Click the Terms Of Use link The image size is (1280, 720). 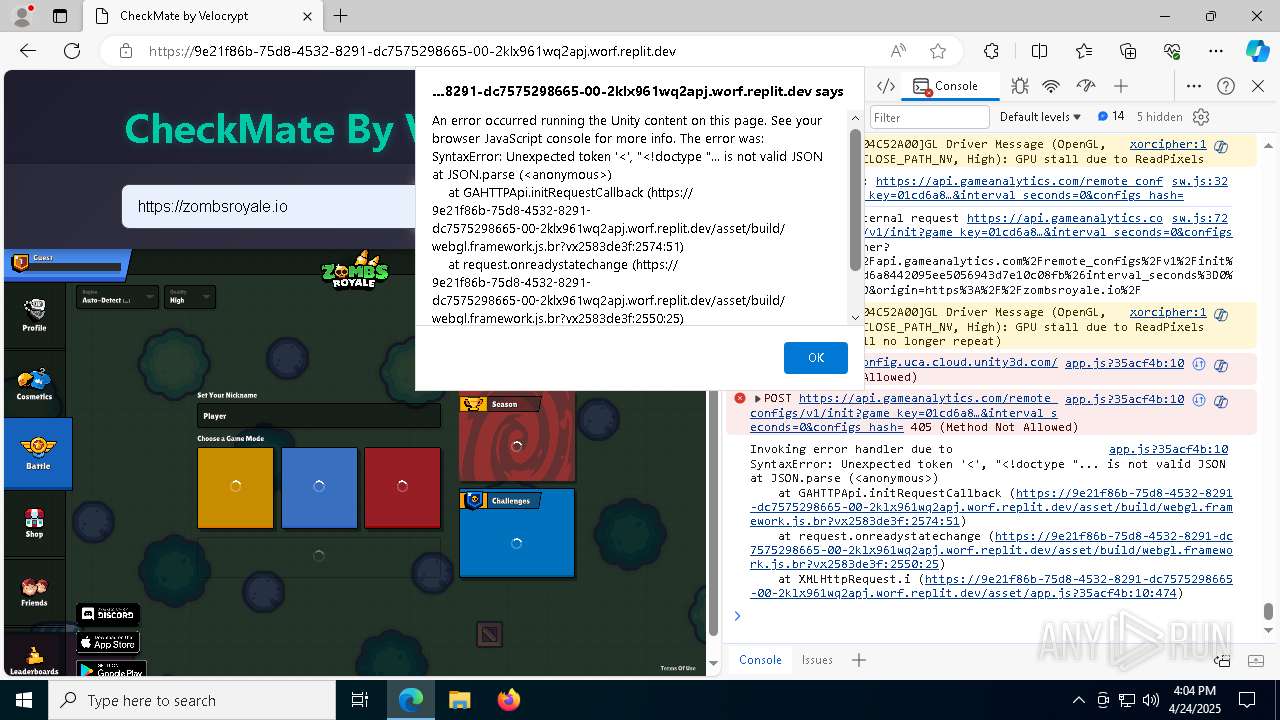pos(678,668)
